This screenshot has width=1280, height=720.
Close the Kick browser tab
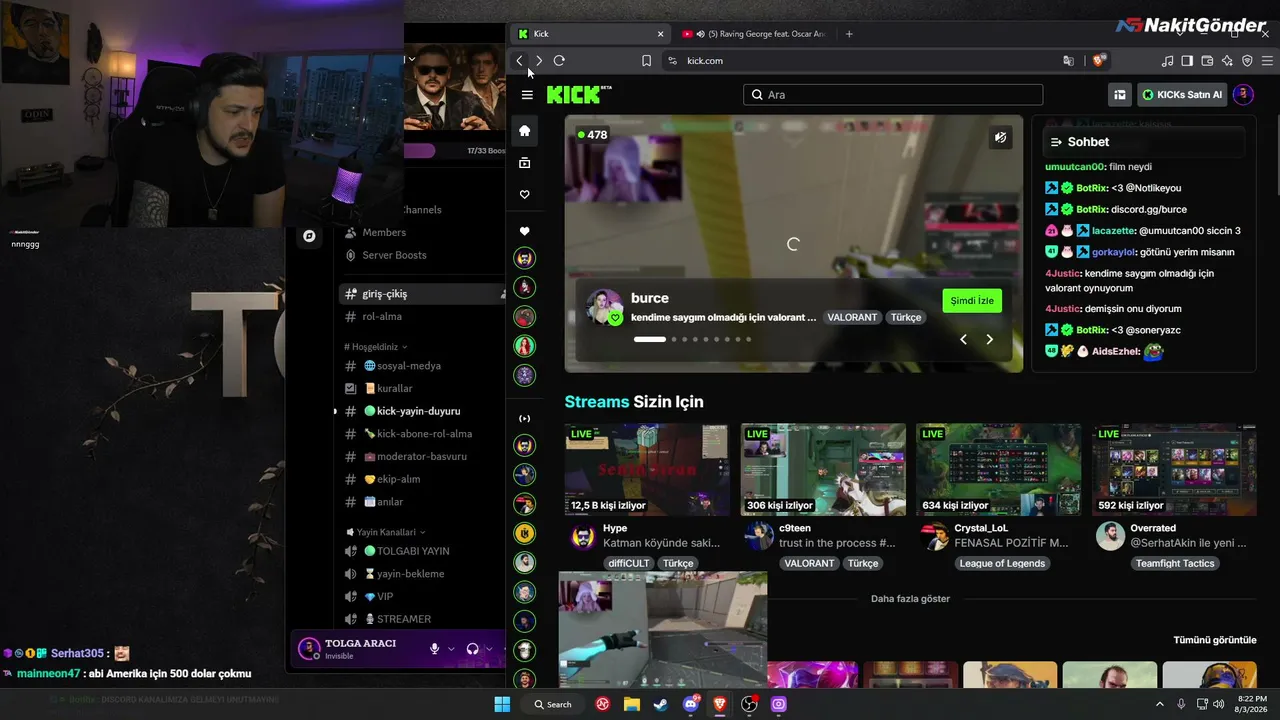[660, 34]
